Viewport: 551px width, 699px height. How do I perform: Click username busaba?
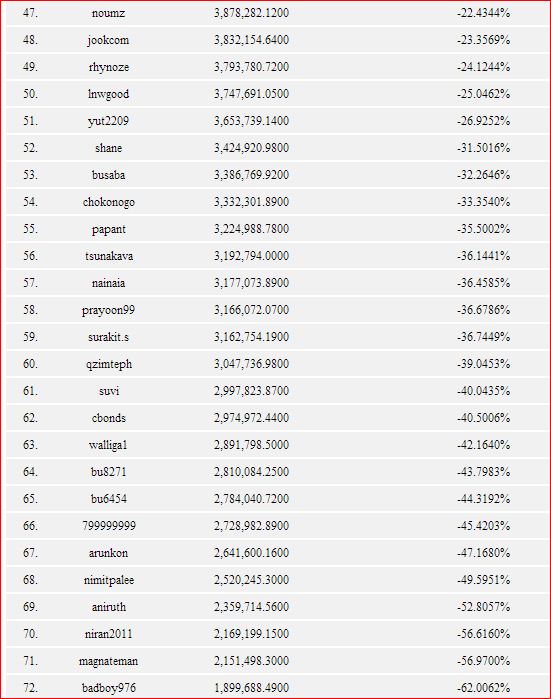[x=108, y=175]
